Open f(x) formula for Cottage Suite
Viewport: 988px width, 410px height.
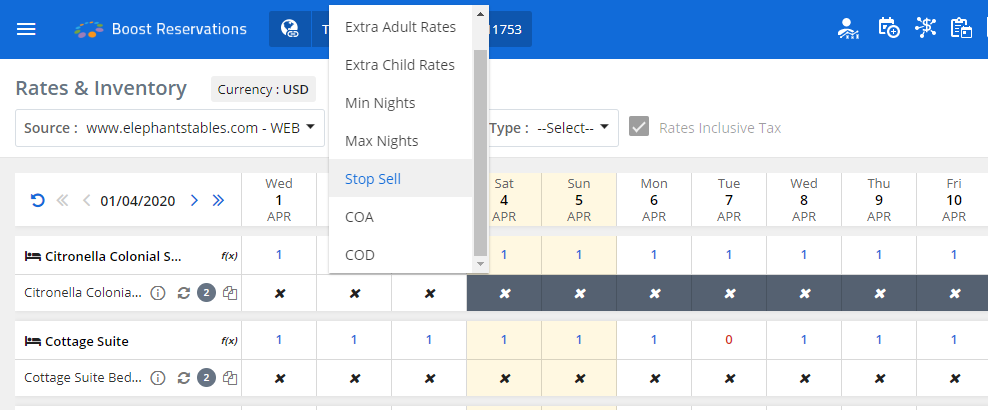(229, 341)
